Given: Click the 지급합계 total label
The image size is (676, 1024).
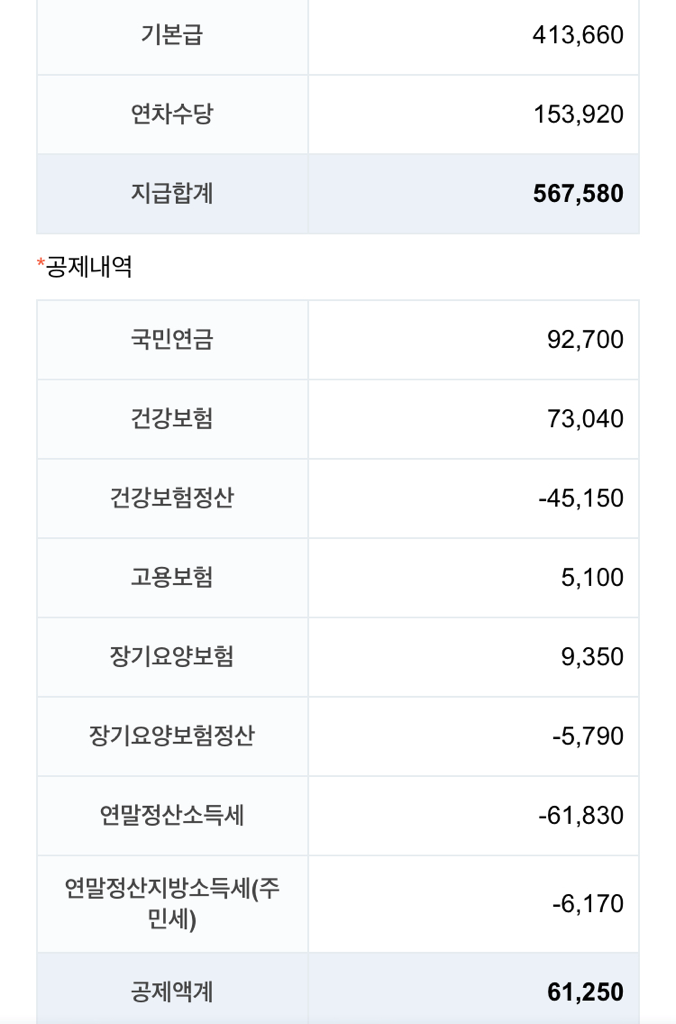Looking at the screenshot, I should 172,193.
